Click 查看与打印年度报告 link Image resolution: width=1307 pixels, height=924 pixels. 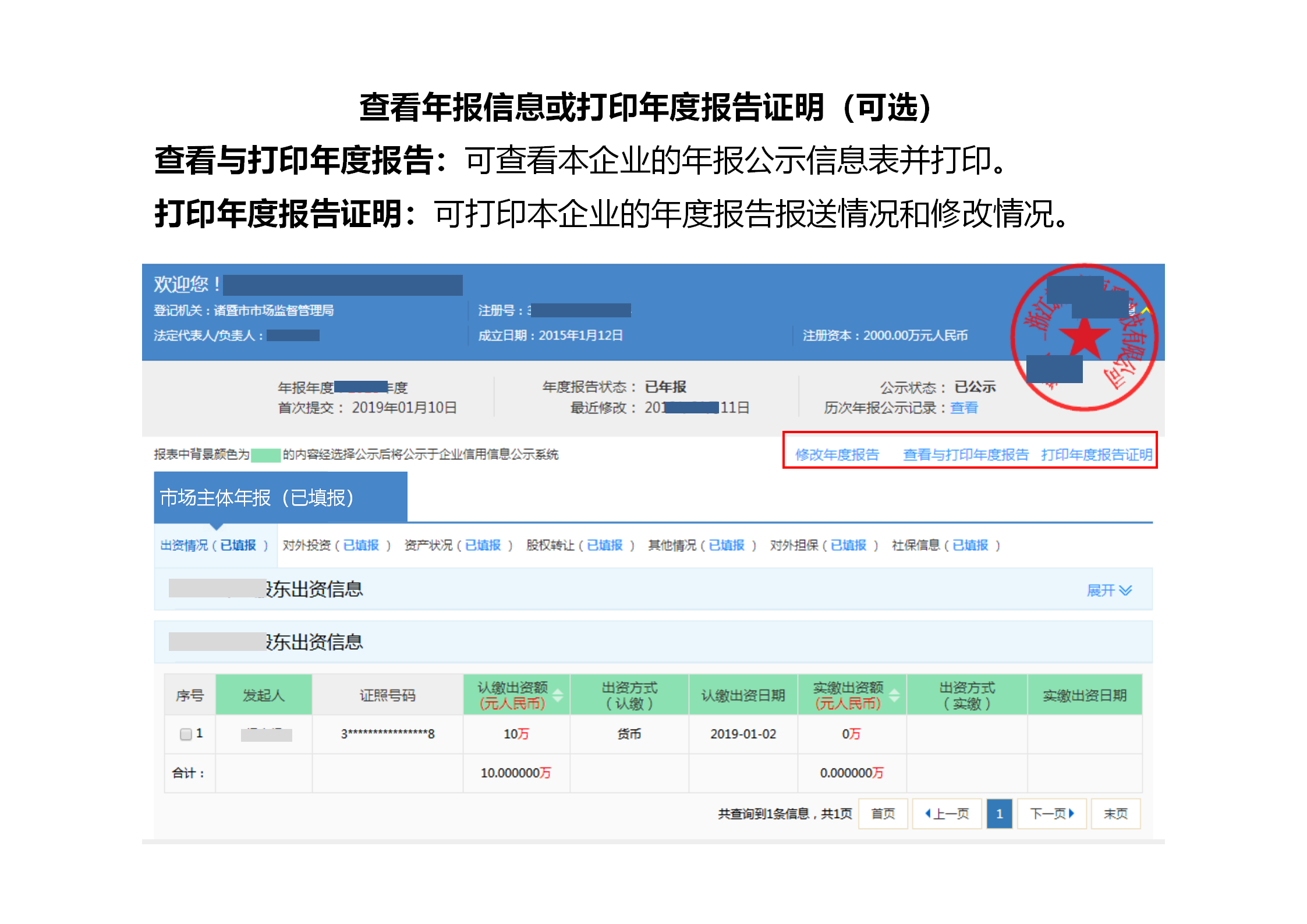click(965, 455)
